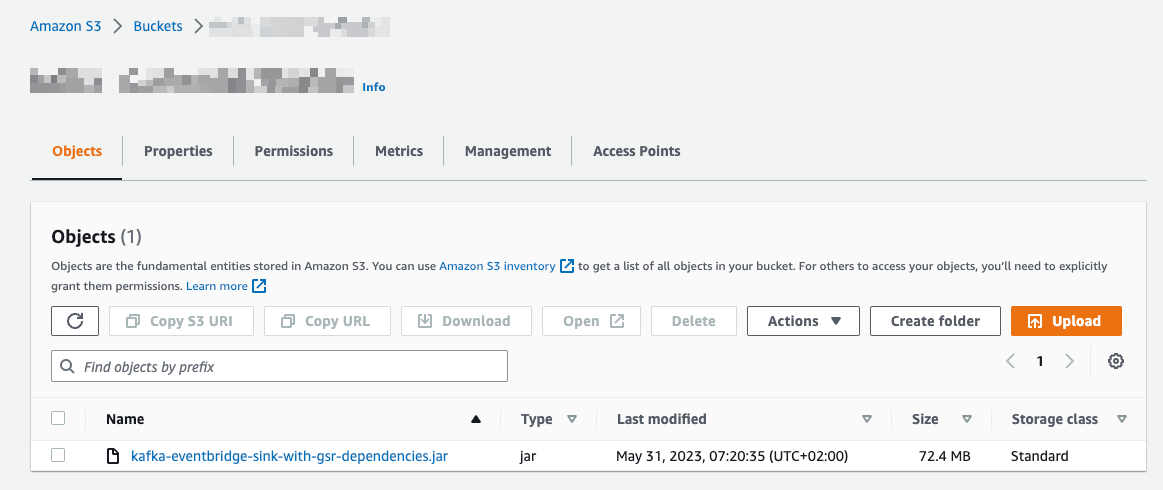Sort by Name ascending arrow

click(x=476, y=419)
